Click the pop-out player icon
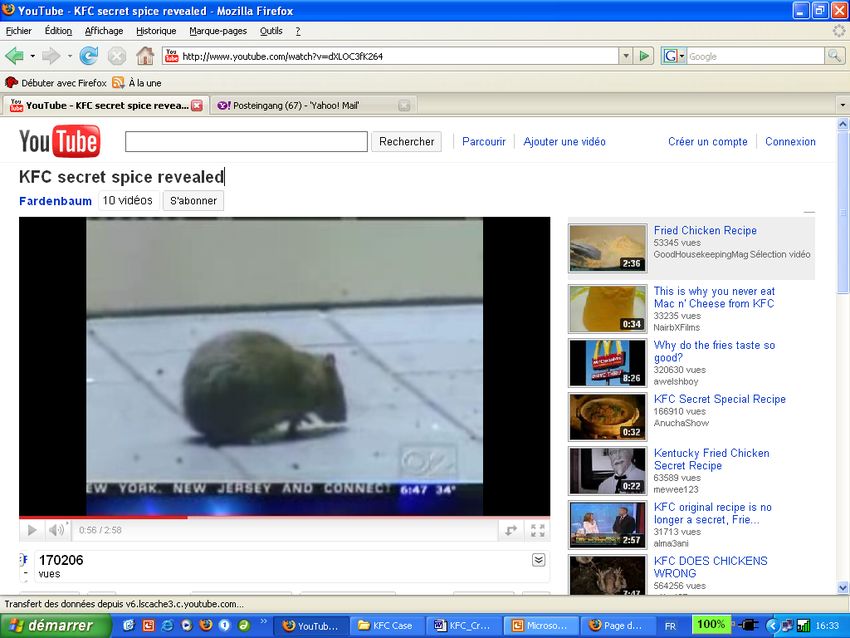 tap(511, 530)
